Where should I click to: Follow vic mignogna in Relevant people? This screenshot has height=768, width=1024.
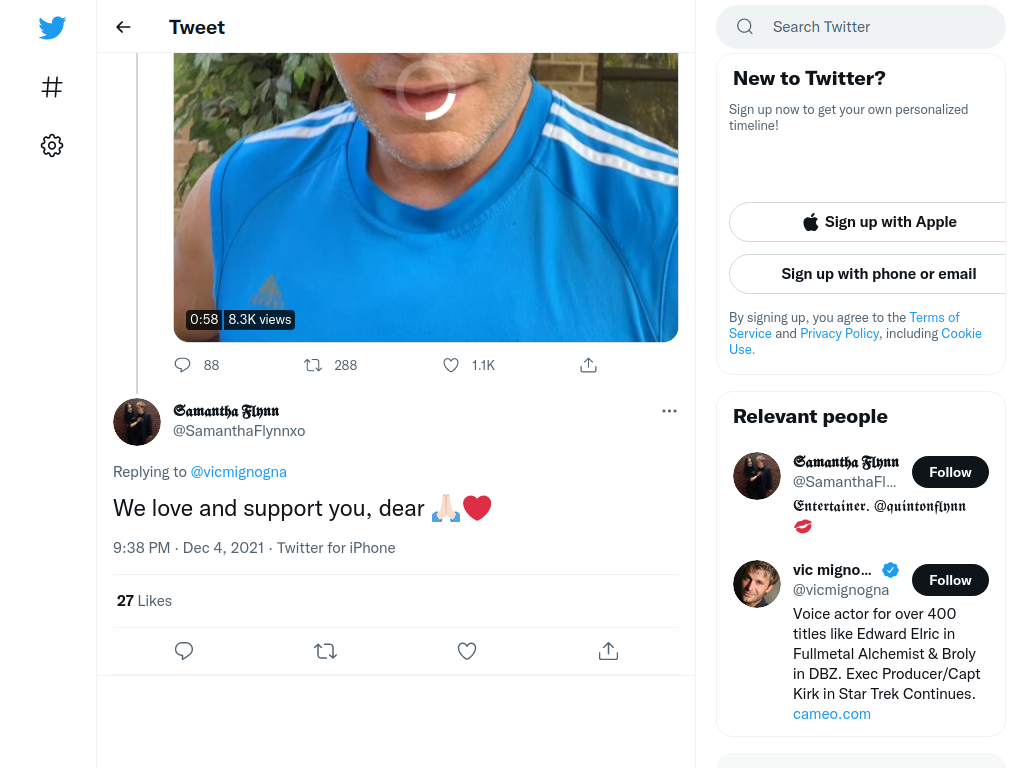click(950, 580)
